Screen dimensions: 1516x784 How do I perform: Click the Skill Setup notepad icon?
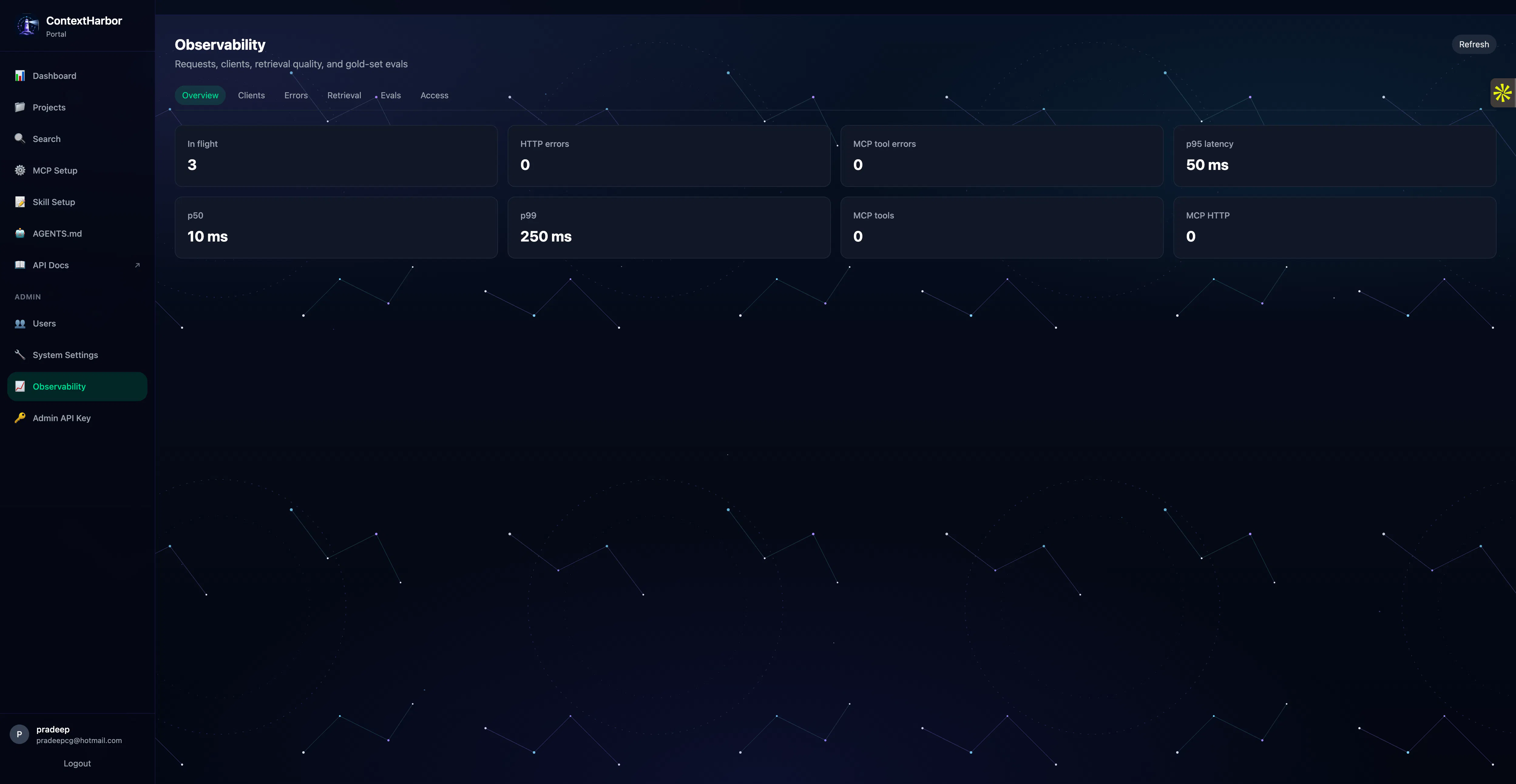[x=20, y=202]
